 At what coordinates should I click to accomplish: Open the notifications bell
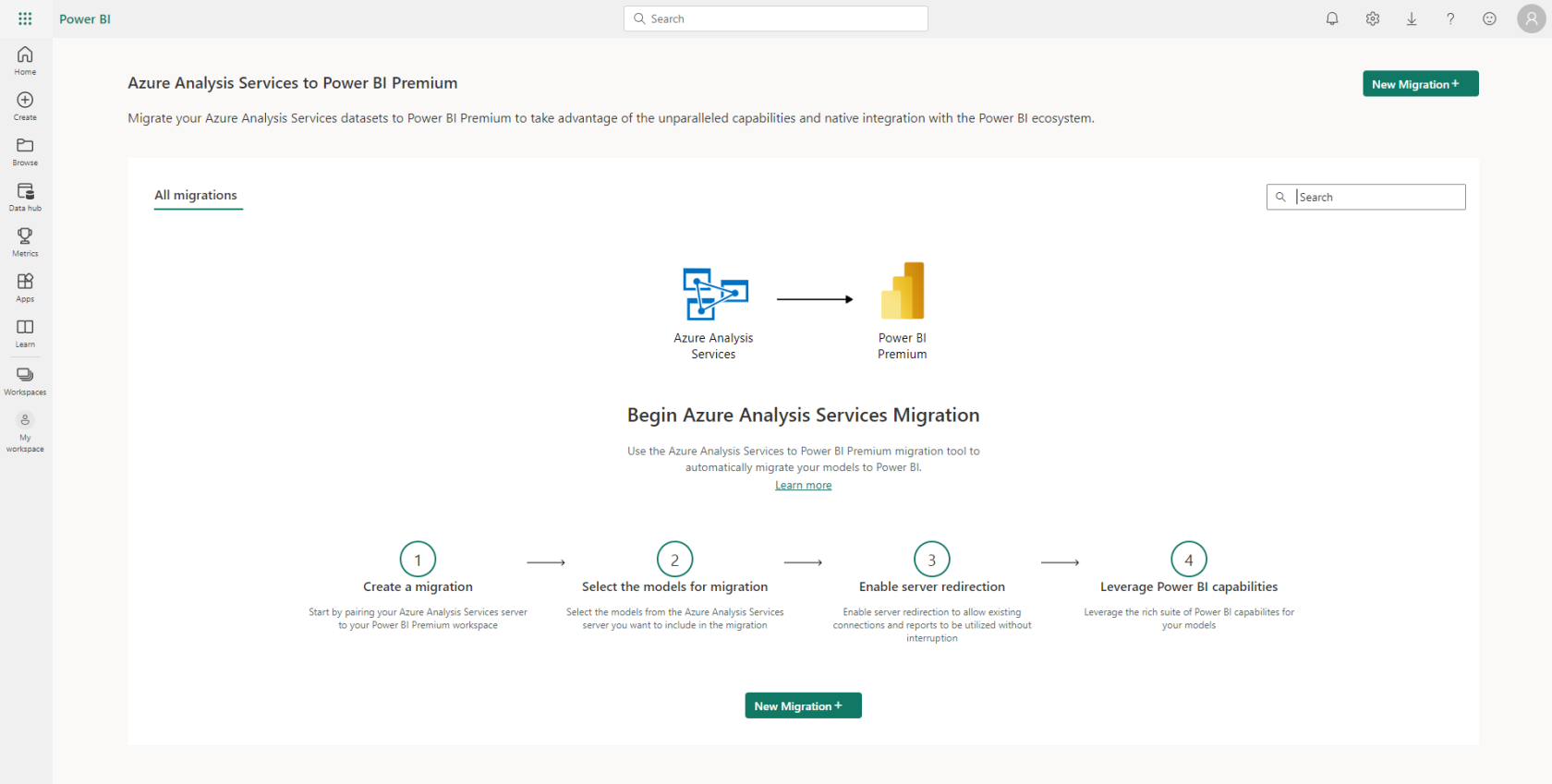coord(1332,18)
